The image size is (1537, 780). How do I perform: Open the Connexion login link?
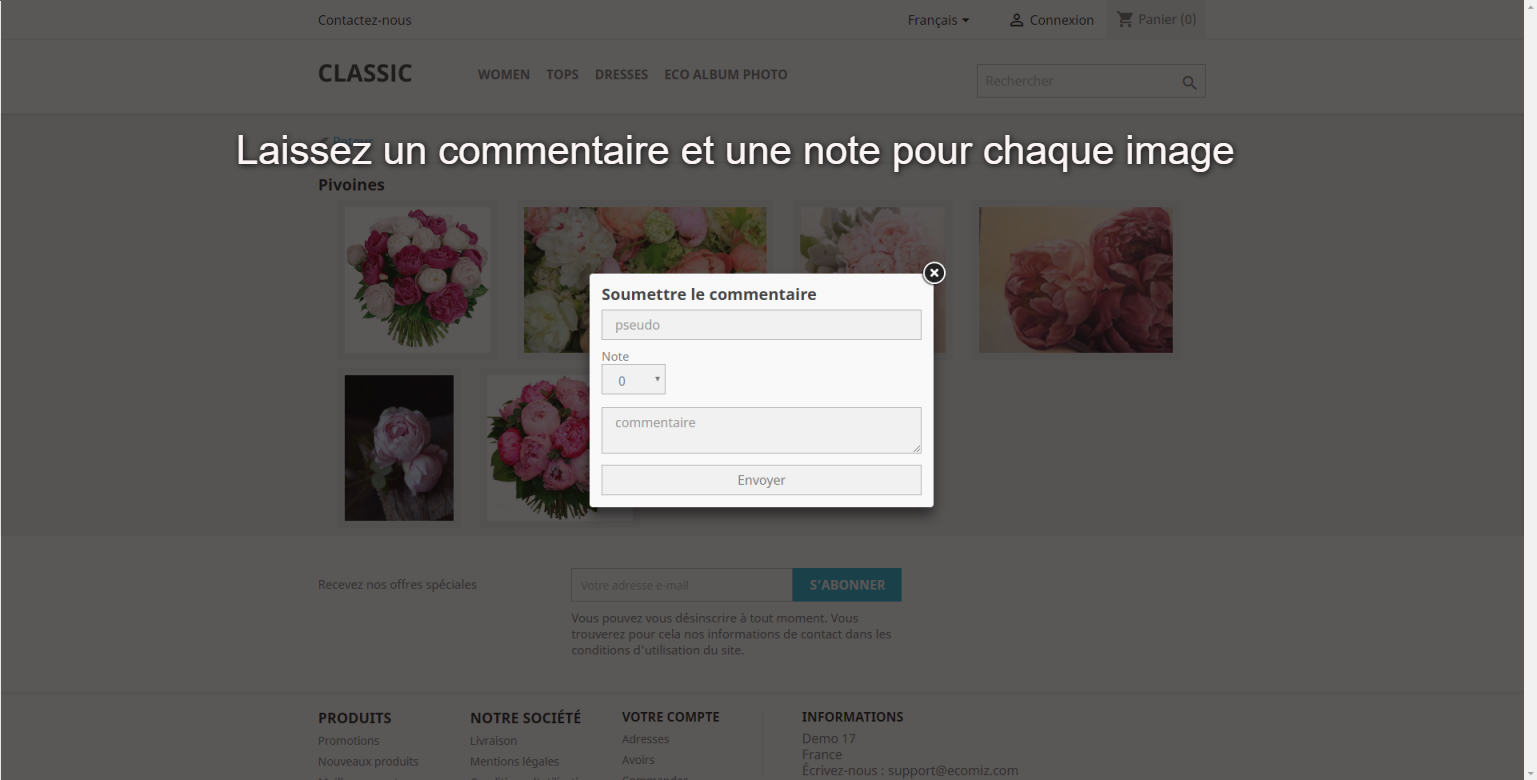coord(1062,20)
